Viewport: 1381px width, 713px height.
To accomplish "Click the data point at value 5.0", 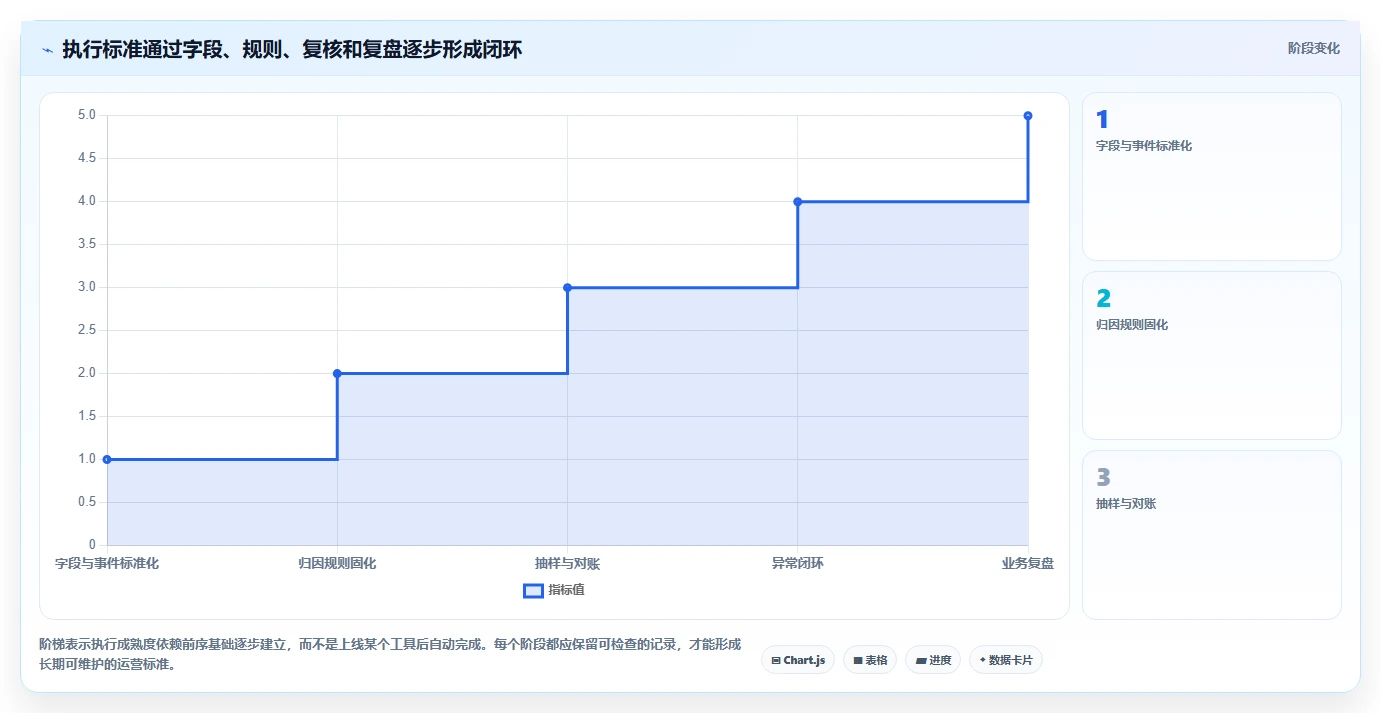I will (1028, 115).
